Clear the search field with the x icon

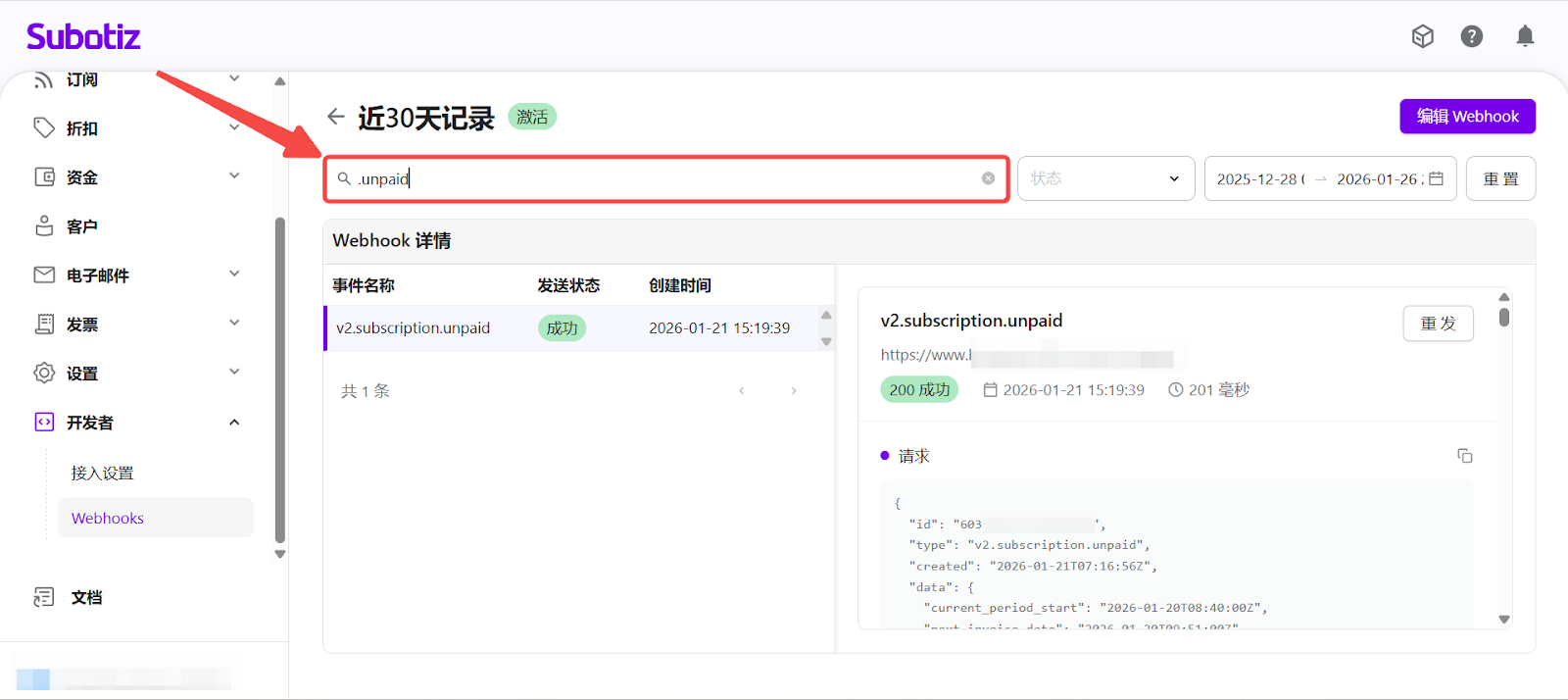[x=988, y=178]
